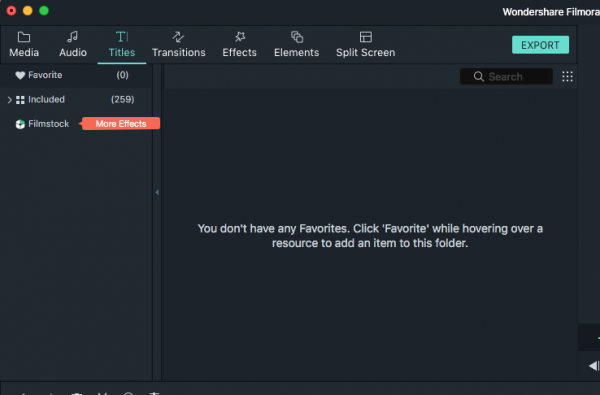Click the Filmstock cube icon
The image size is (600, 395).
[x=20, y=124]
